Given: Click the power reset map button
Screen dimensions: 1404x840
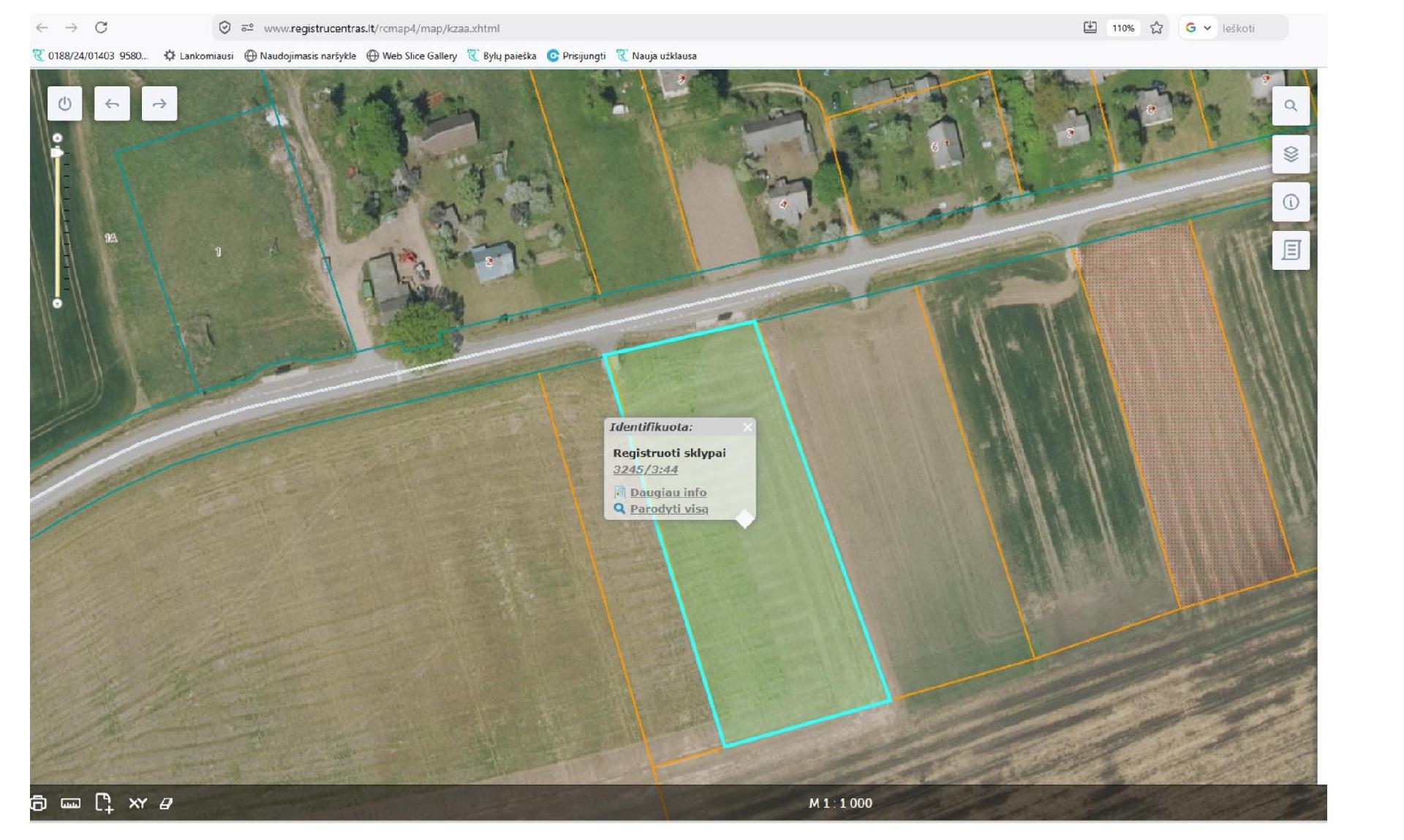Looking at the screenshot, I should pyautogui.click(x=65, y=104).
